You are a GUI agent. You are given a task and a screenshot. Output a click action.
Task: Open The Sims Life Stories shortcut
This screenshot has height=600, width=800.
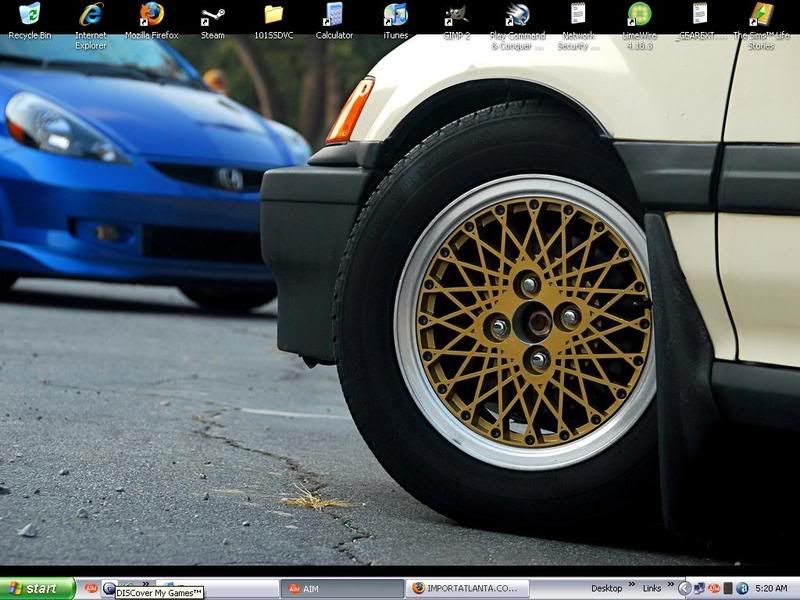pyautogui.click(x=761, y=15)
